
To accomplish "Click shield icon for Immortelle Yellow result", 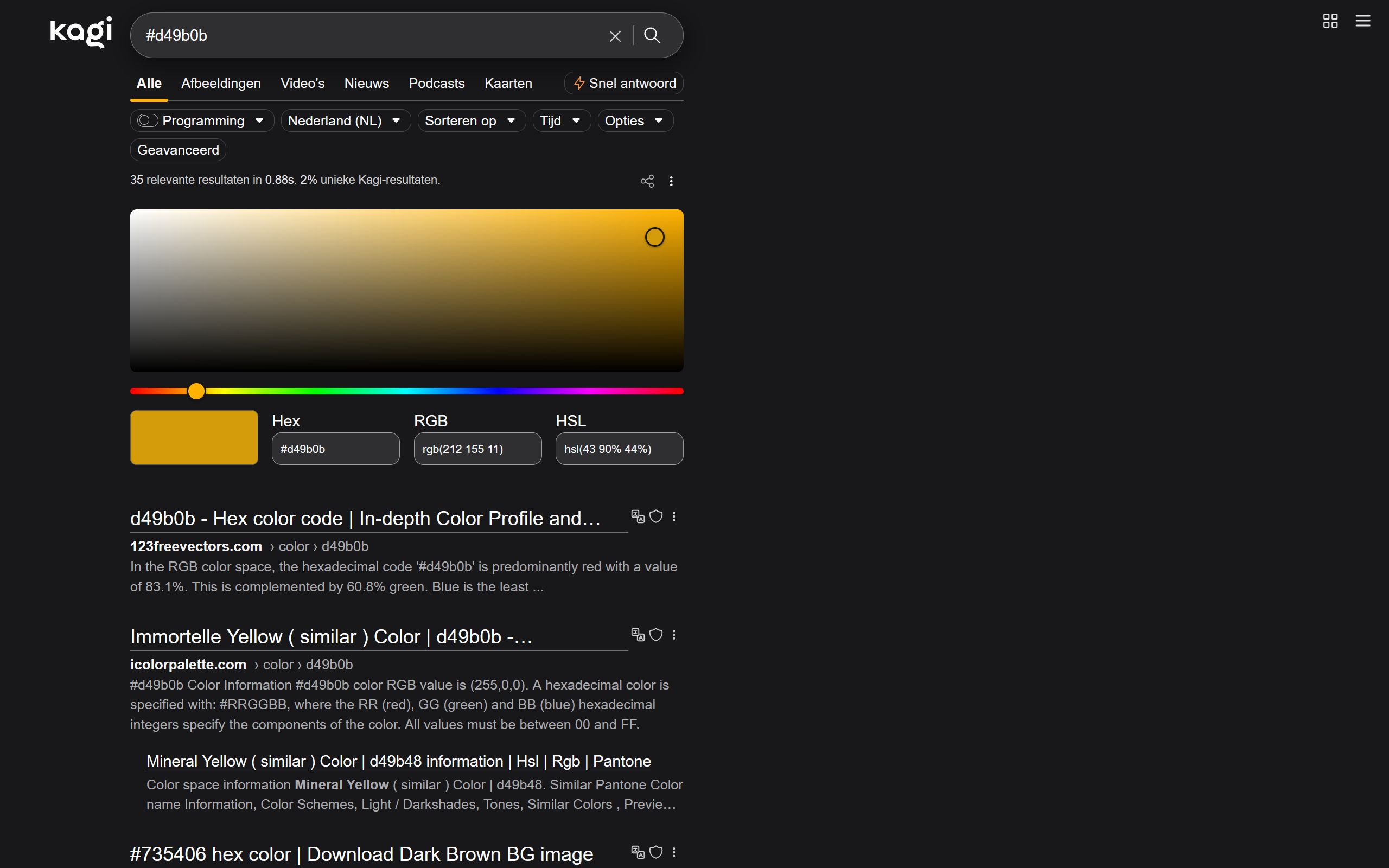I will coord(656,634).
